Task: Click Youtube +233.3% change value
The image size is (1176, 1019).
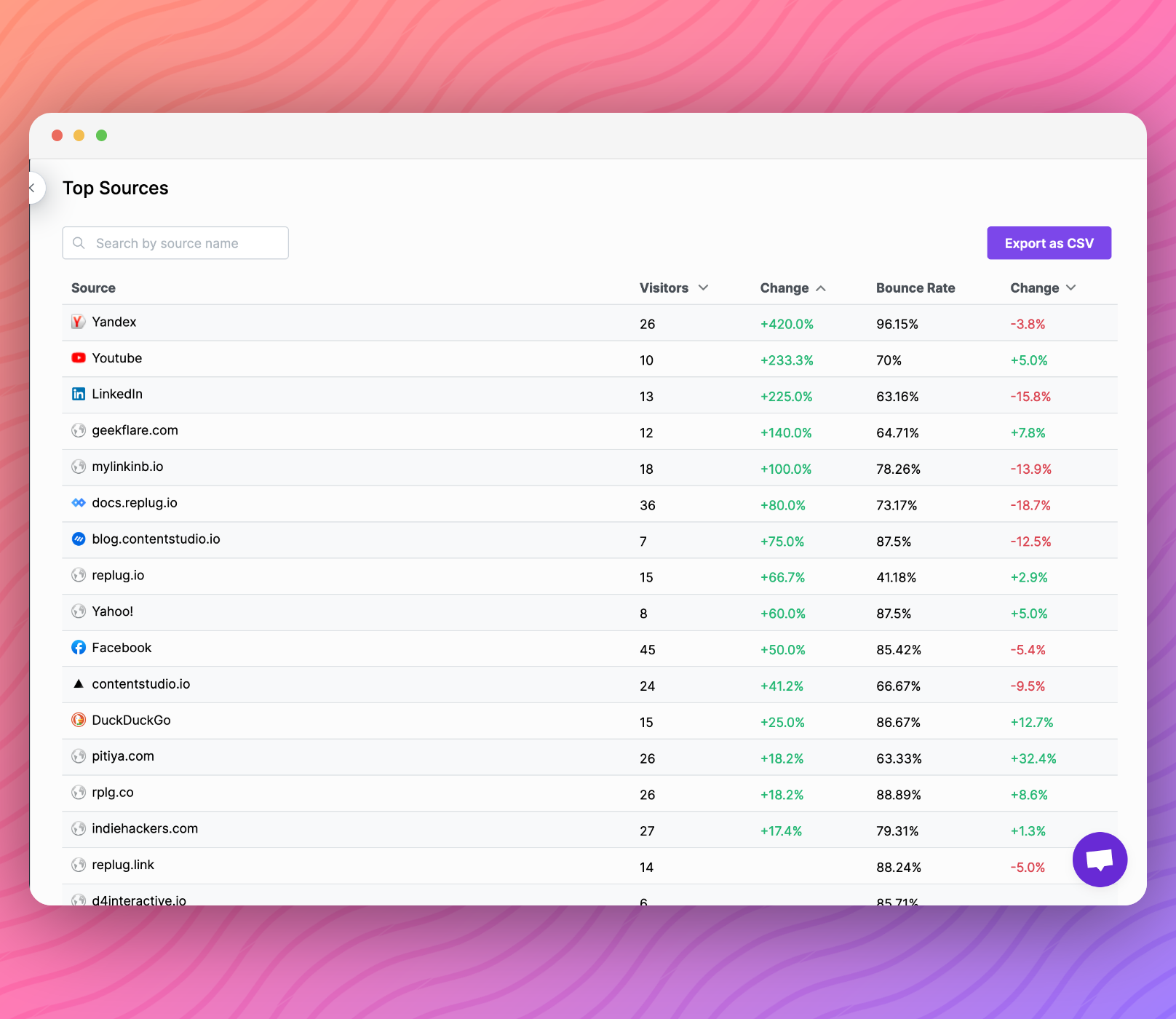Action: (x=787, y=360)
